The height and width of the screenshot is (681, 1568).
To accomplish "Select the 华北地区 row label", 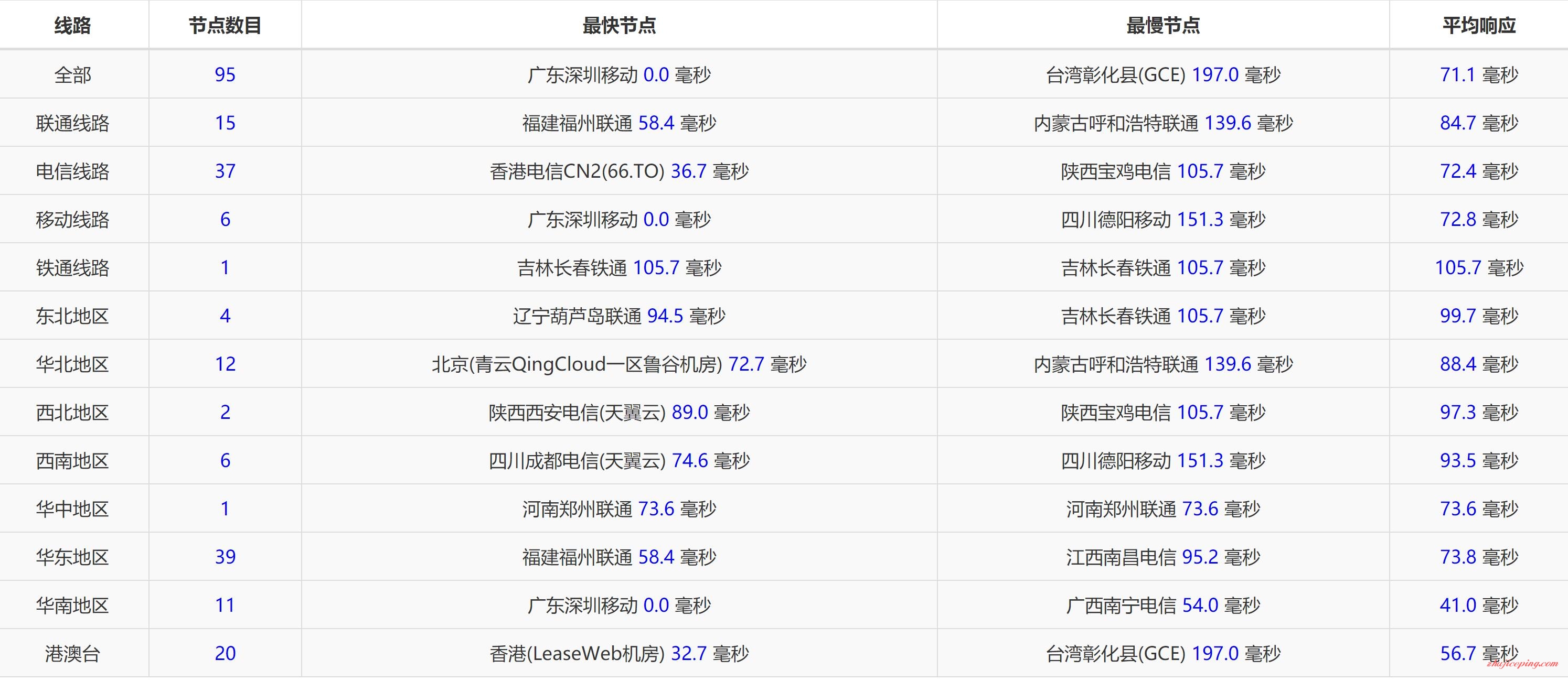I will click(x=72, y=364).
